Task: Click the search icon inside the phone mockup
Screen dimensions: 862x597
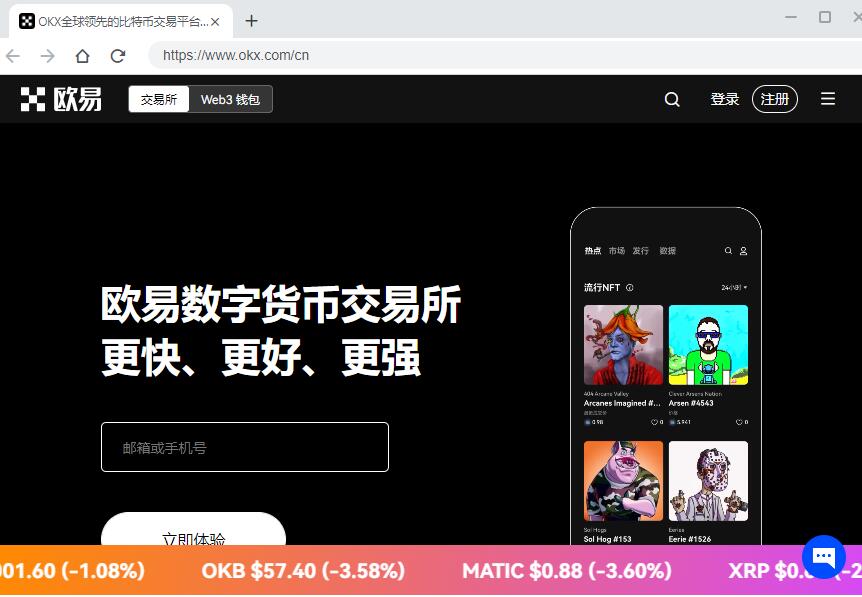Action: 728,251
